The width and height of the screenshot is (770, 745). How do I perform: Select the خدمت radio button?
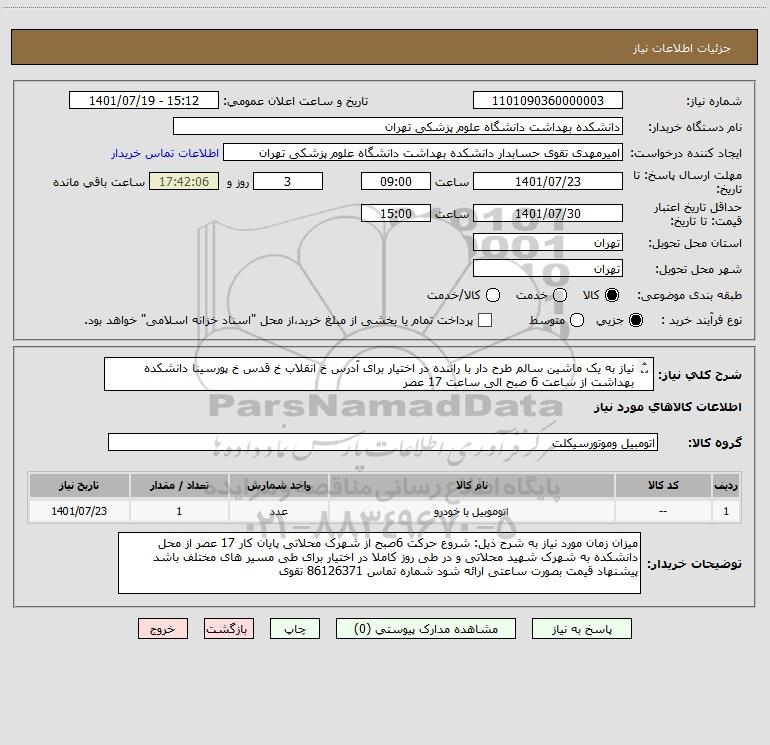point(560,295)
